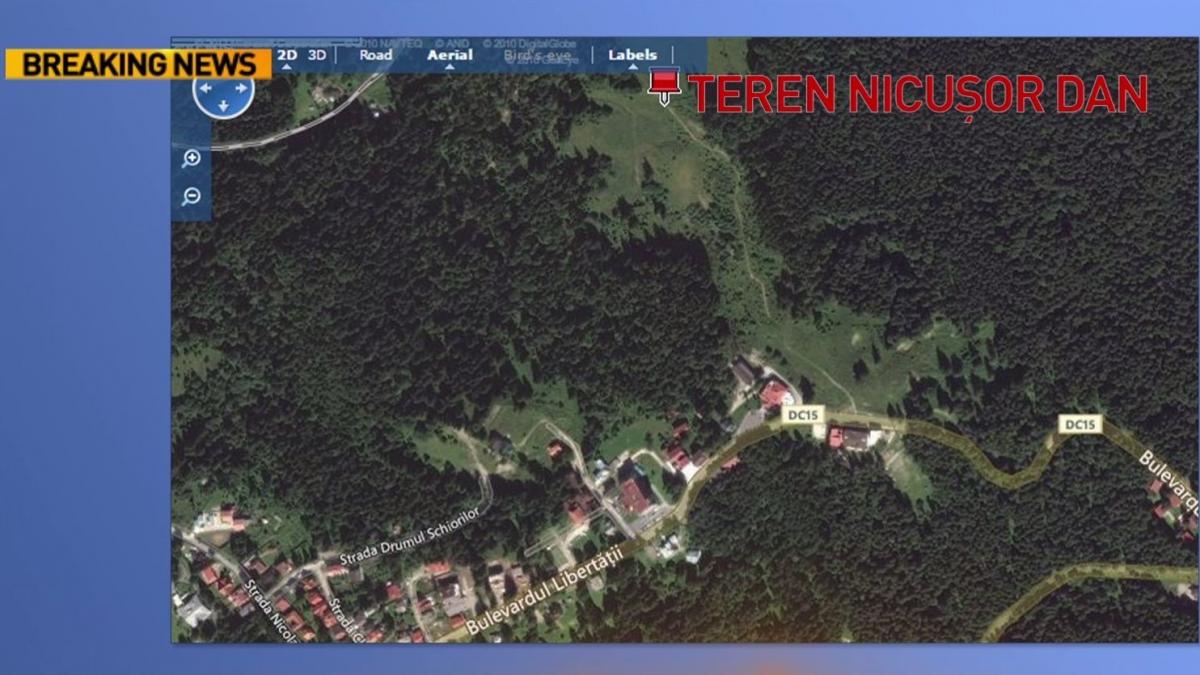Select the zoom in magnifier icon
The height and width of the screenshot is (675, 1200).
191,158
